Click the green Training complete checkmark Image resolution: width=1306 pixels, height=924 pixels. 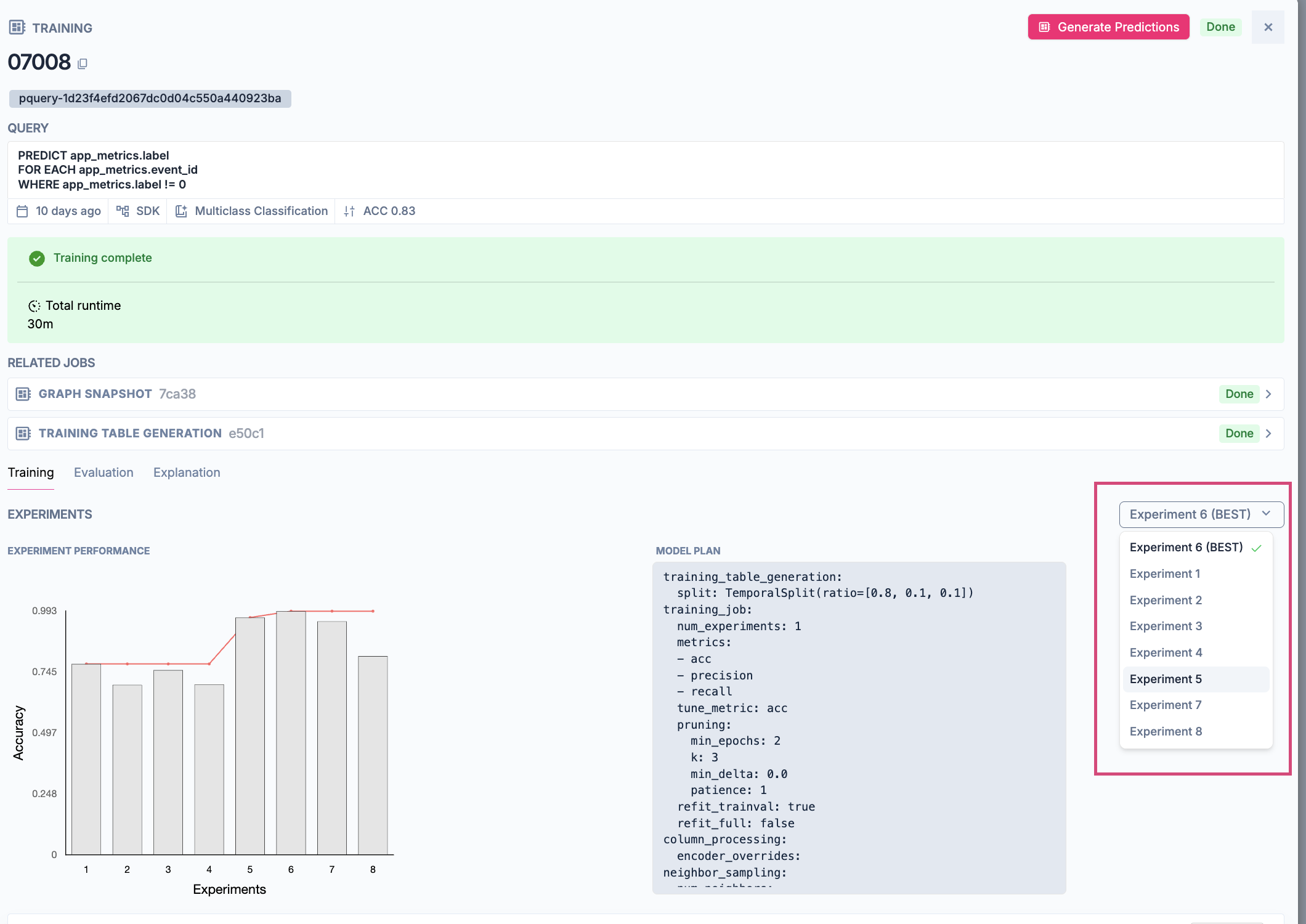coord(37,259)
